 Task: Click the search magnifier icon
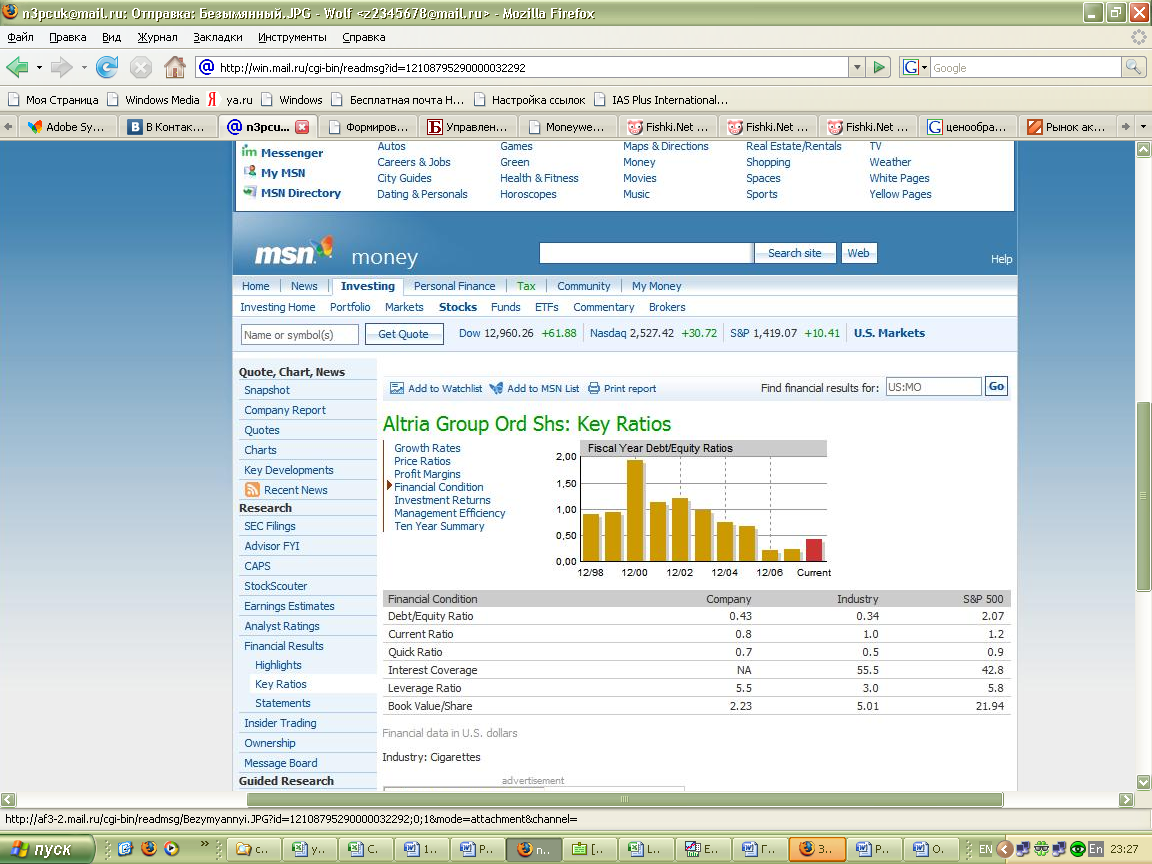1134,68
